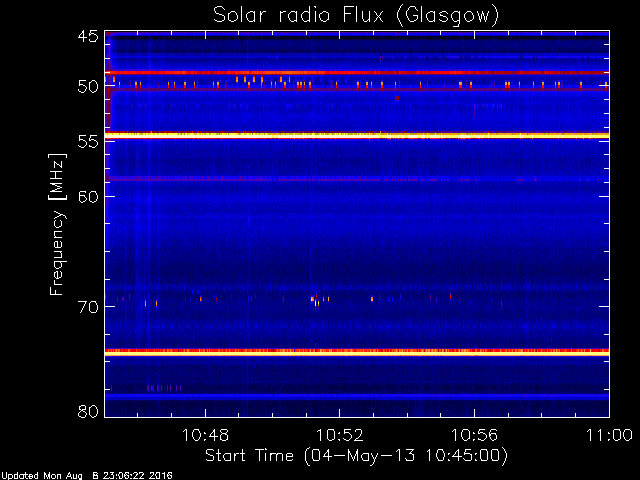Click the 55 MHz frequency axis label
The image size is (640, 480).
(x=88, y=142)
